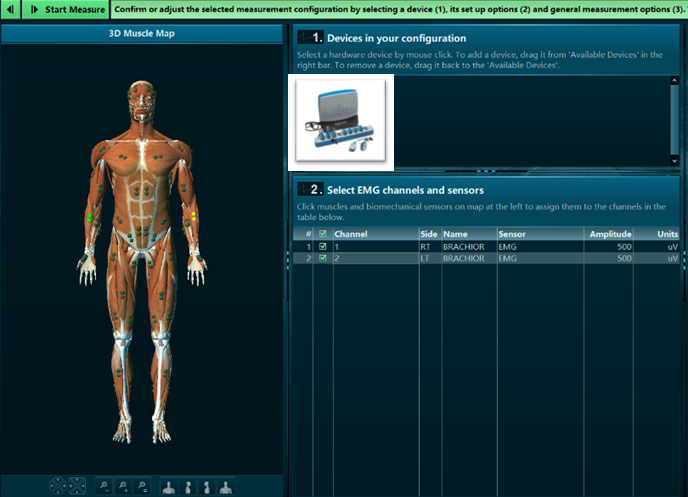Click the uV units cell in row 2
Image resolution: width=688 pixels, height=497 pixels.
[x=657, y=258]
